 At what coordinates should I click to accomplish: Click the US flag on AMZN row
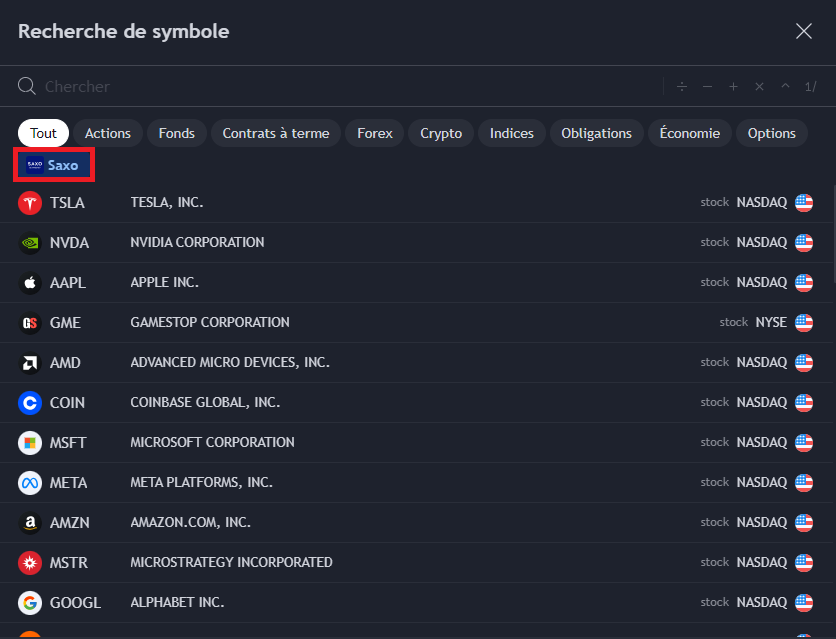[803, 522]
